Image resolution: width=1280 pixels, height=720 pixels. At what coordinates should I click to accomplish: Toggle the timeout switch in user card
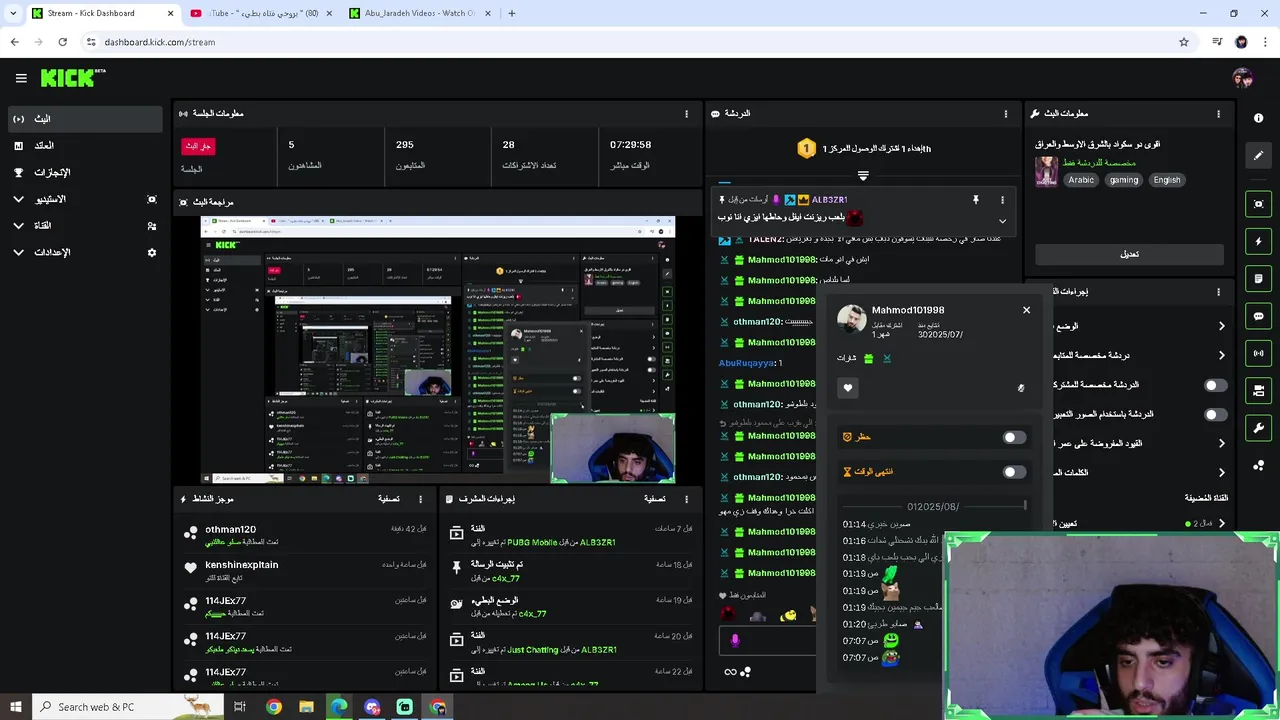point(1014,472)
